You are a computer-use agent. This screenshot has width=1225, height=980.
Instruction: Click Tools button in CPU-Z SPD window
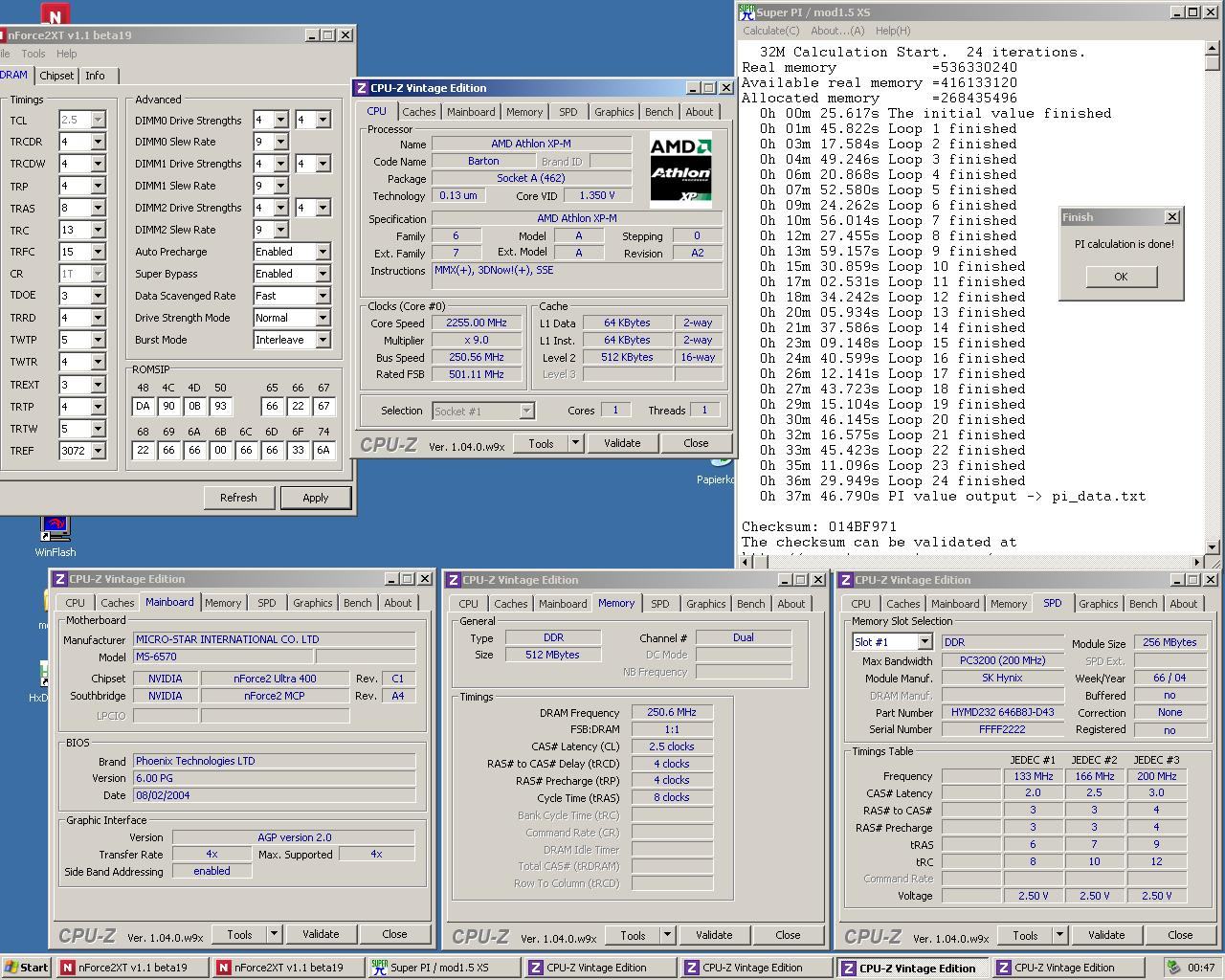coord(1025,935)
